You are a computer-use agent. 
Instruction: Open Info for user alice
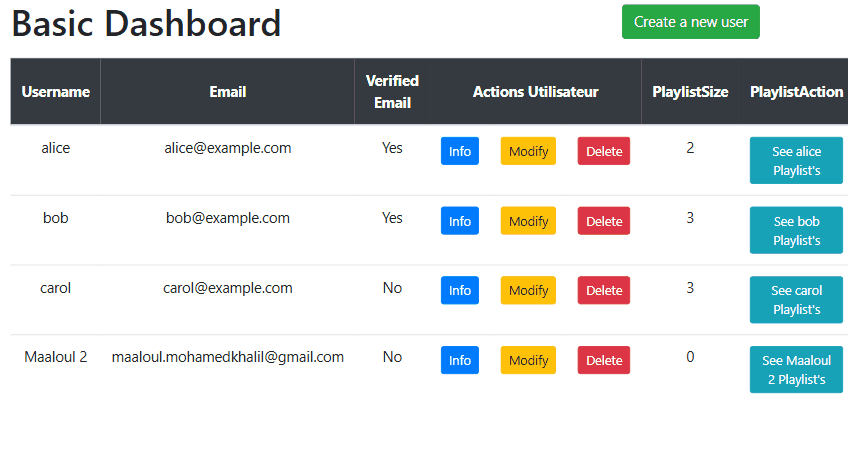tap(460, 151)
